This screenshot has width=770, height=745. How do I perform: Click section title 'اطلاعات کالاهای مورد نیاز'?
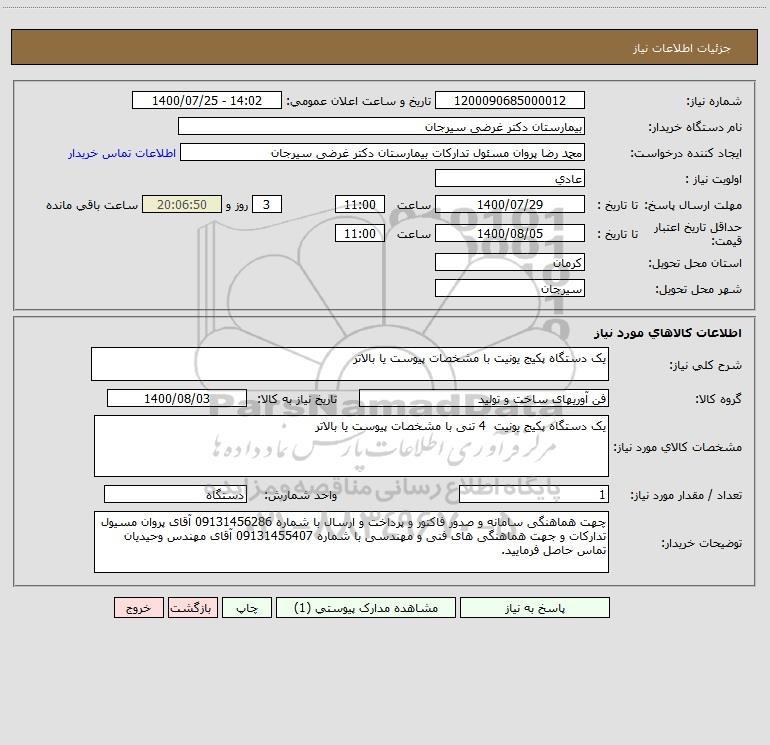pyautogui.click(x=668, y=333)
